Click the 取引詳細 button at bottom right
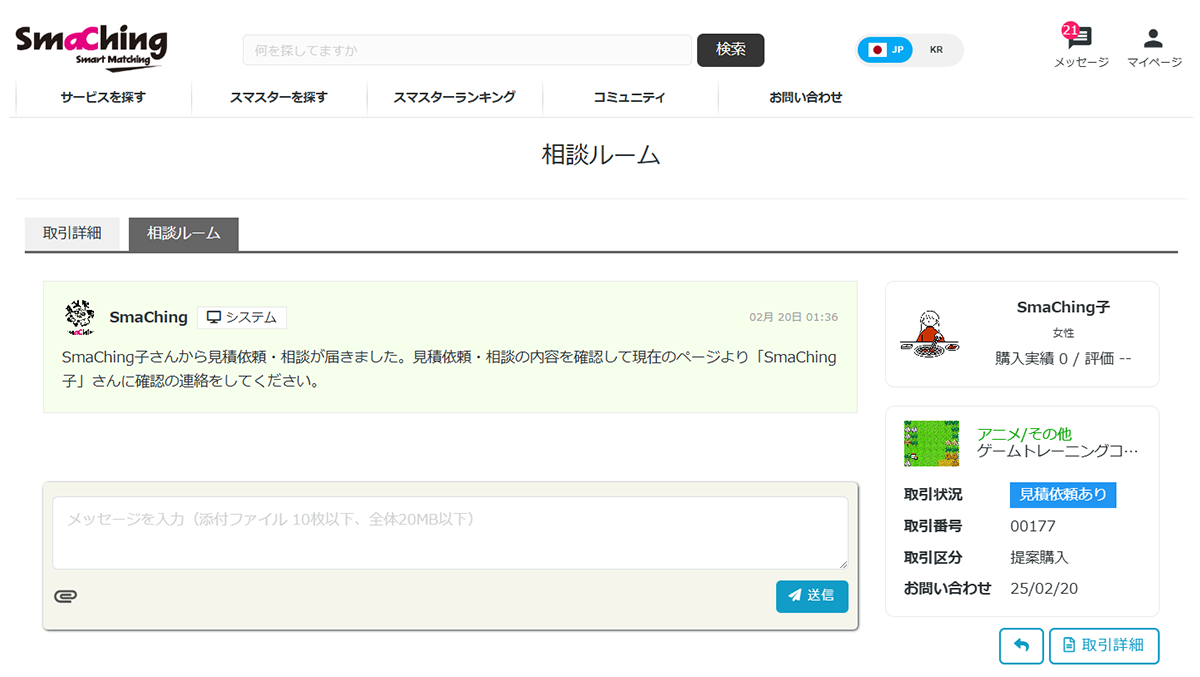The width and height of the screenshot is (1200, 677). click(1103, 645)
